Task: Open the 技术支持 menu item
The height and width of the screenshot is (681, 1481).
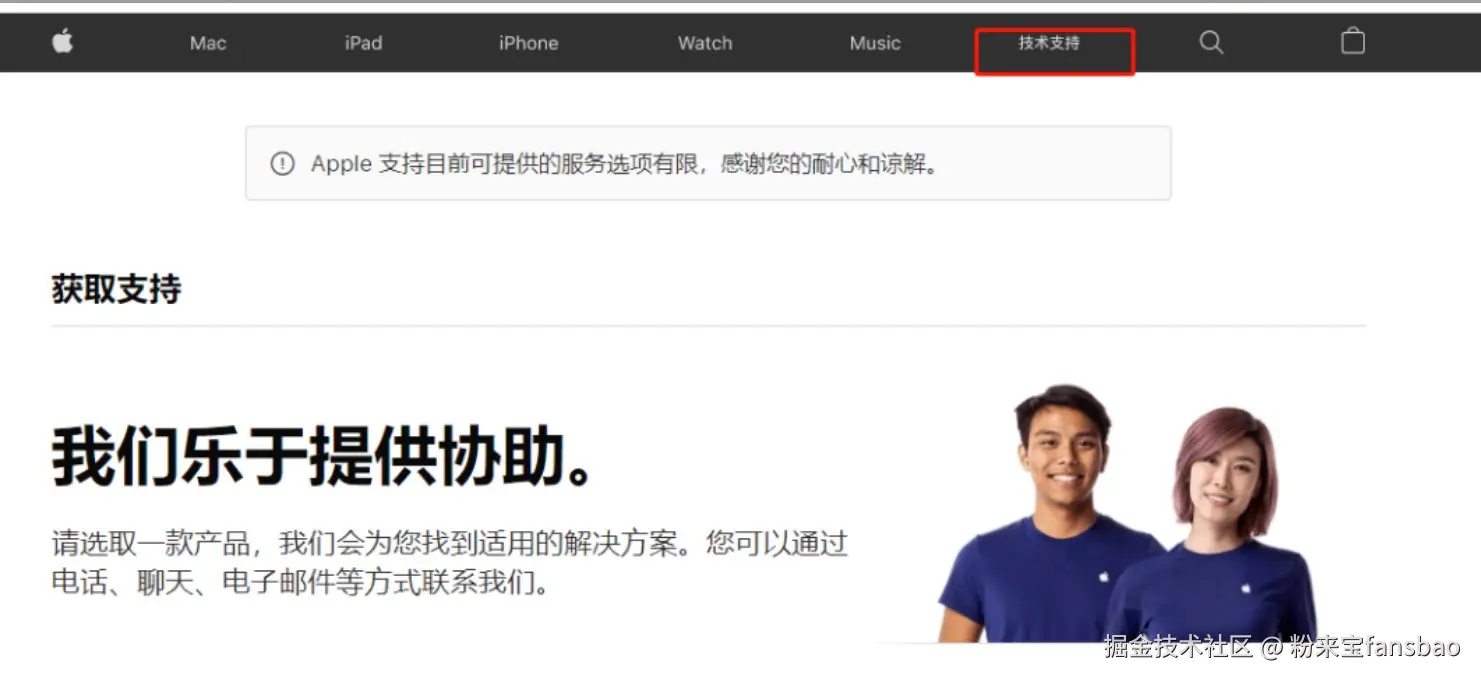Action: [1049, 43]
